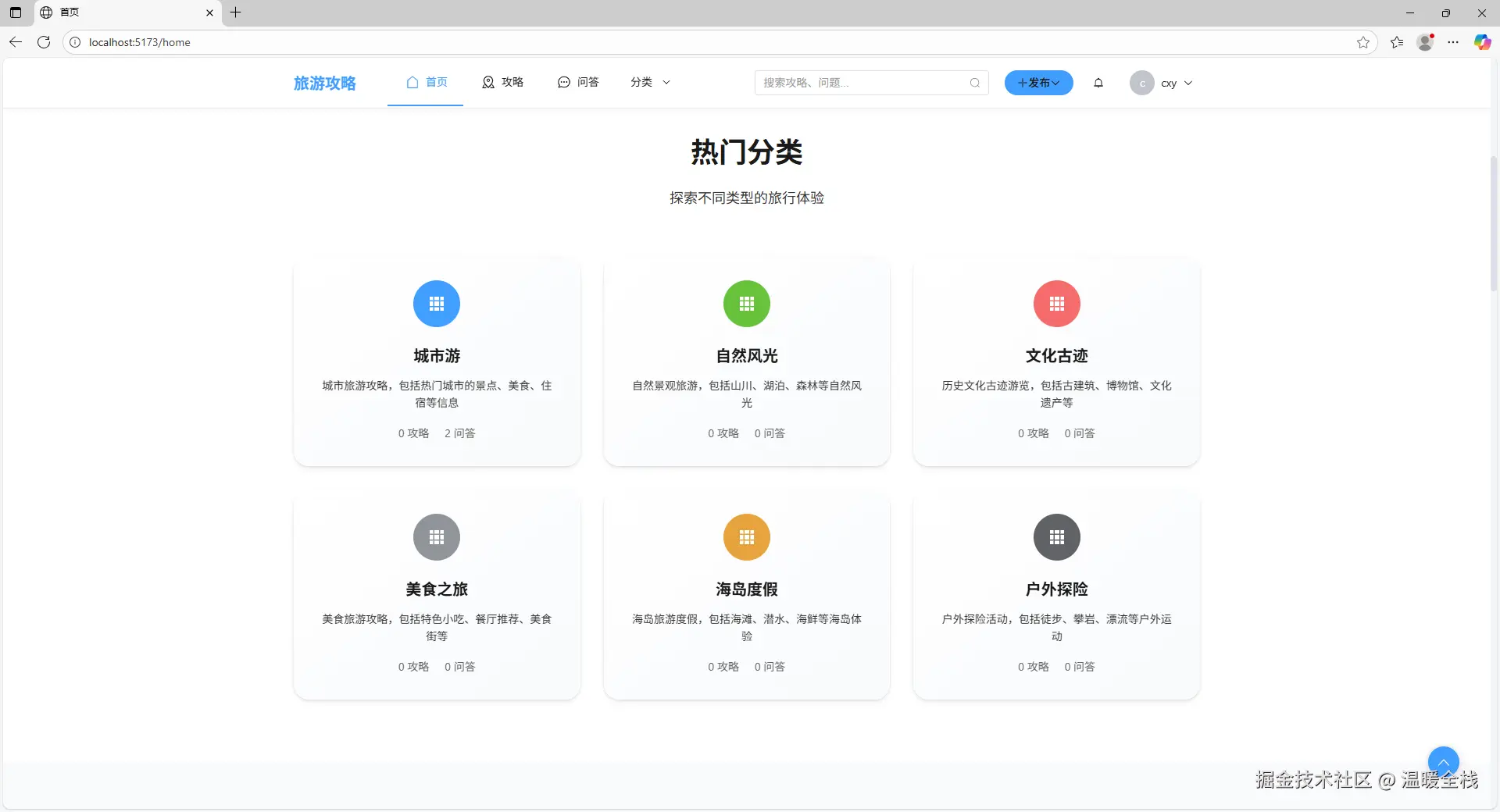Image resolution: width=1500 pixels, height=812 pixels.
Task: Open the 文化古迹 category title
Action: pyautogui.click(x=1057, y=356)
